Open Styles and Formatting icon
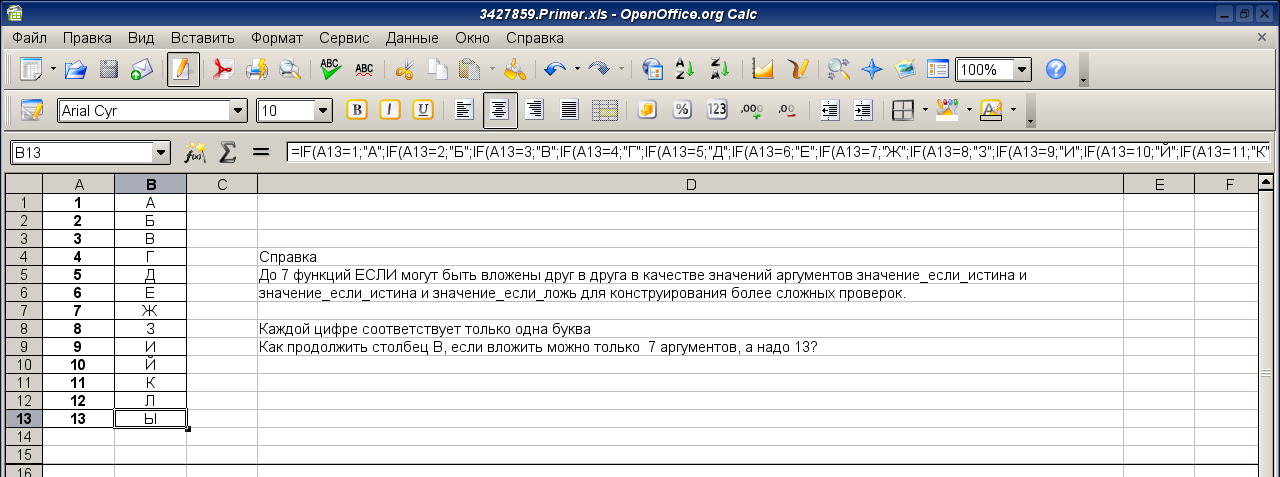 click(32, 110)
